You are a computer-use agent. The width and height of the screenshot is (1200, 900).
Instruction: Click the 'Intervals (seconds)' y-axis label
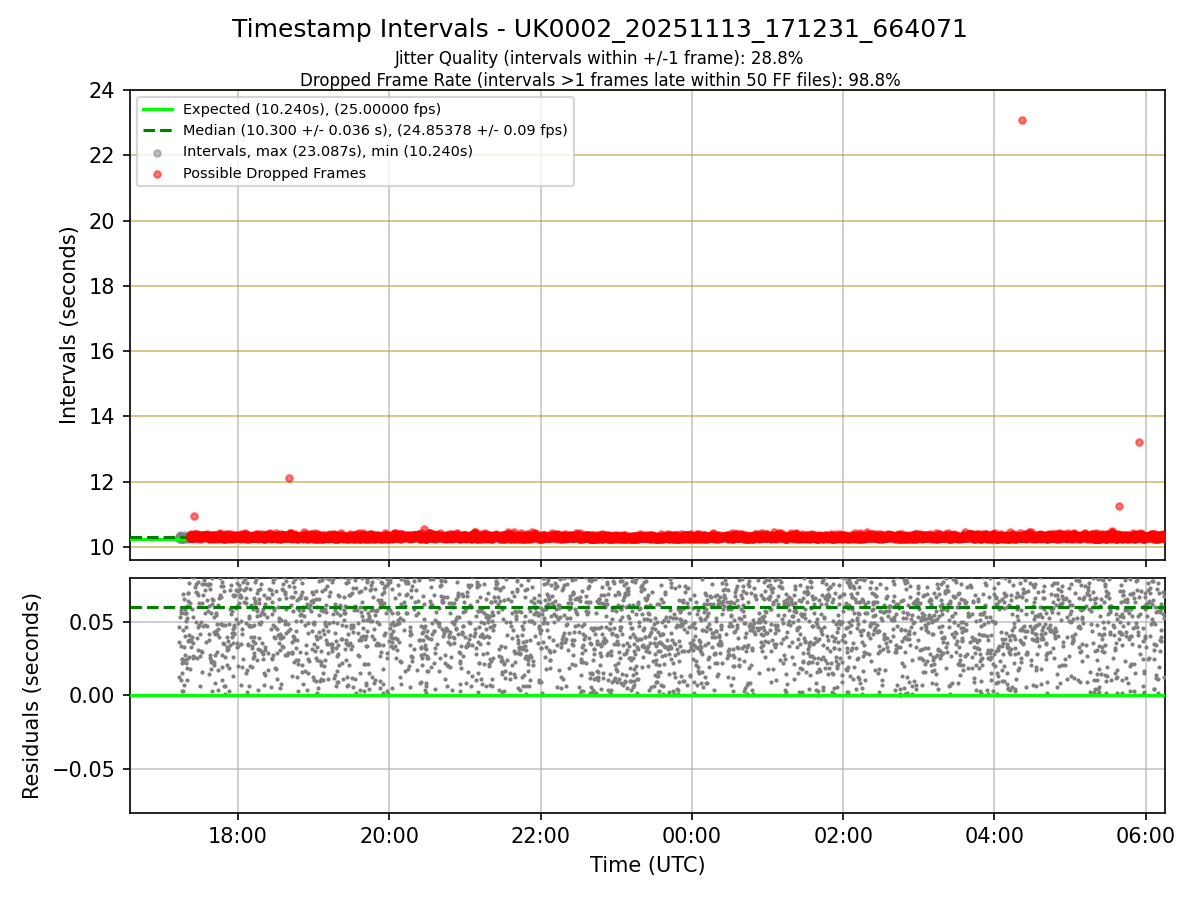(68, 325)
